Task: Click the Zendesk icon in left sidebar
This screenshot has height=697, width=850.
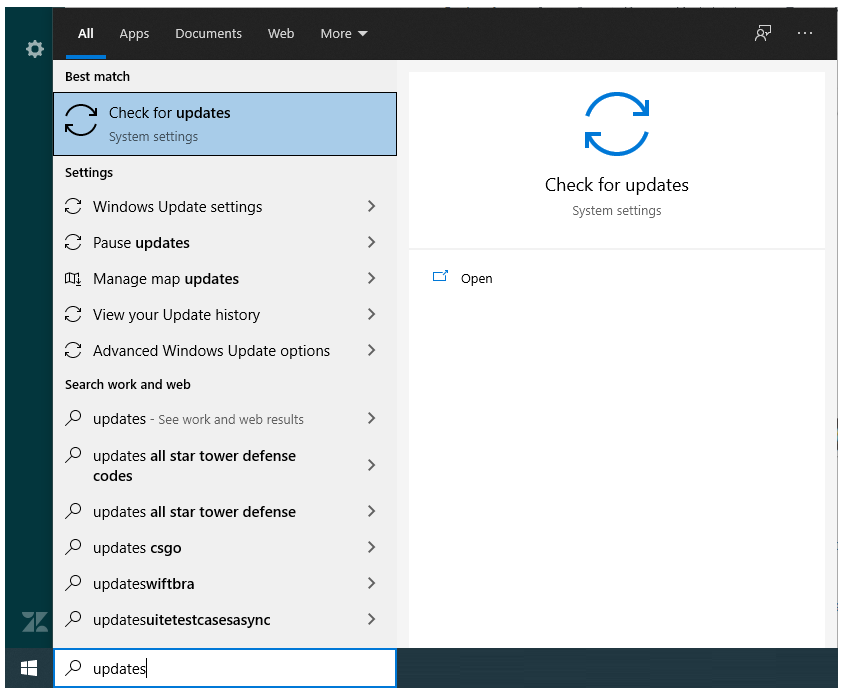Action: click(35, 622)
